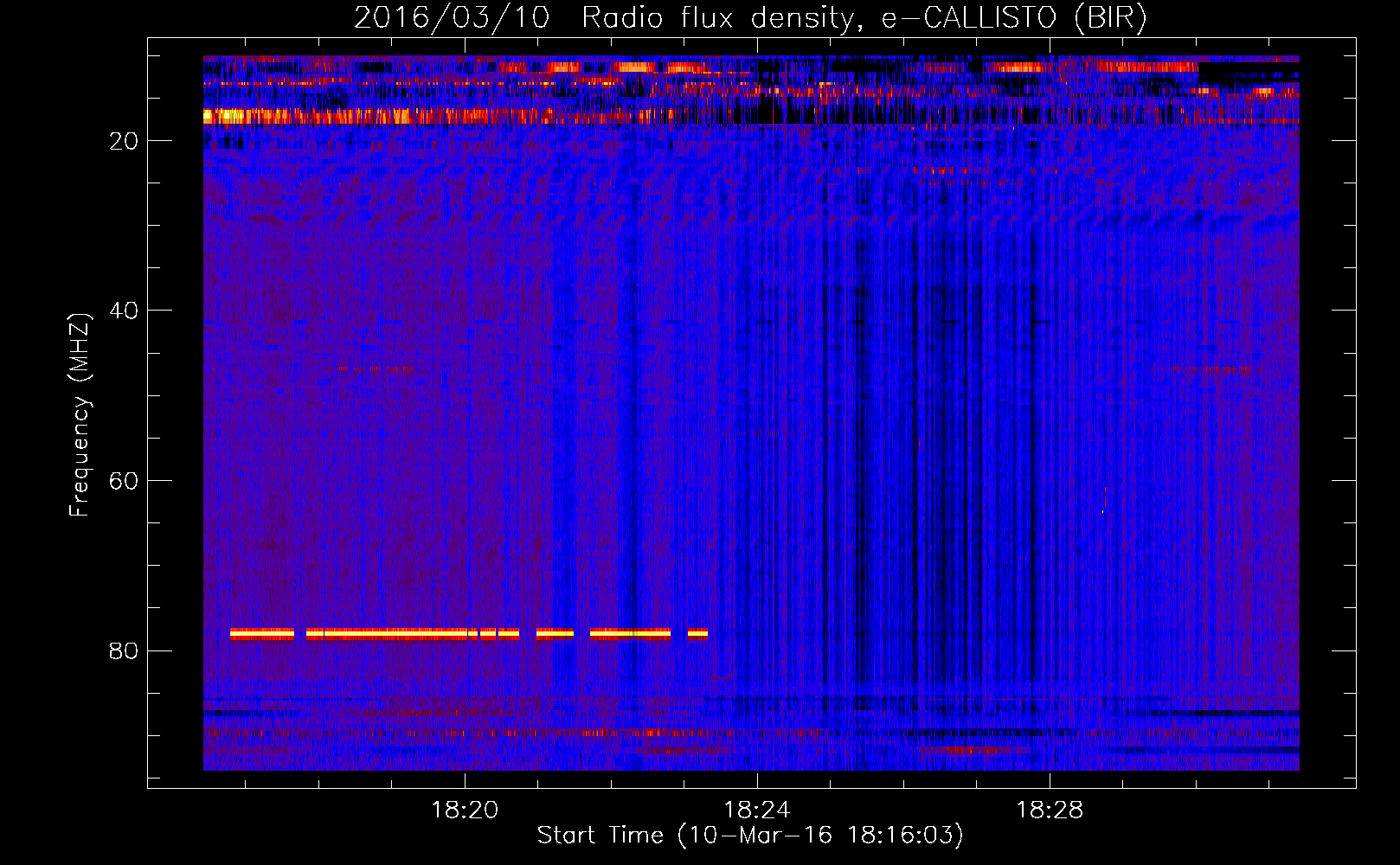Click the "Frequency (MHZ)" axis label

(x=80, y=415)
